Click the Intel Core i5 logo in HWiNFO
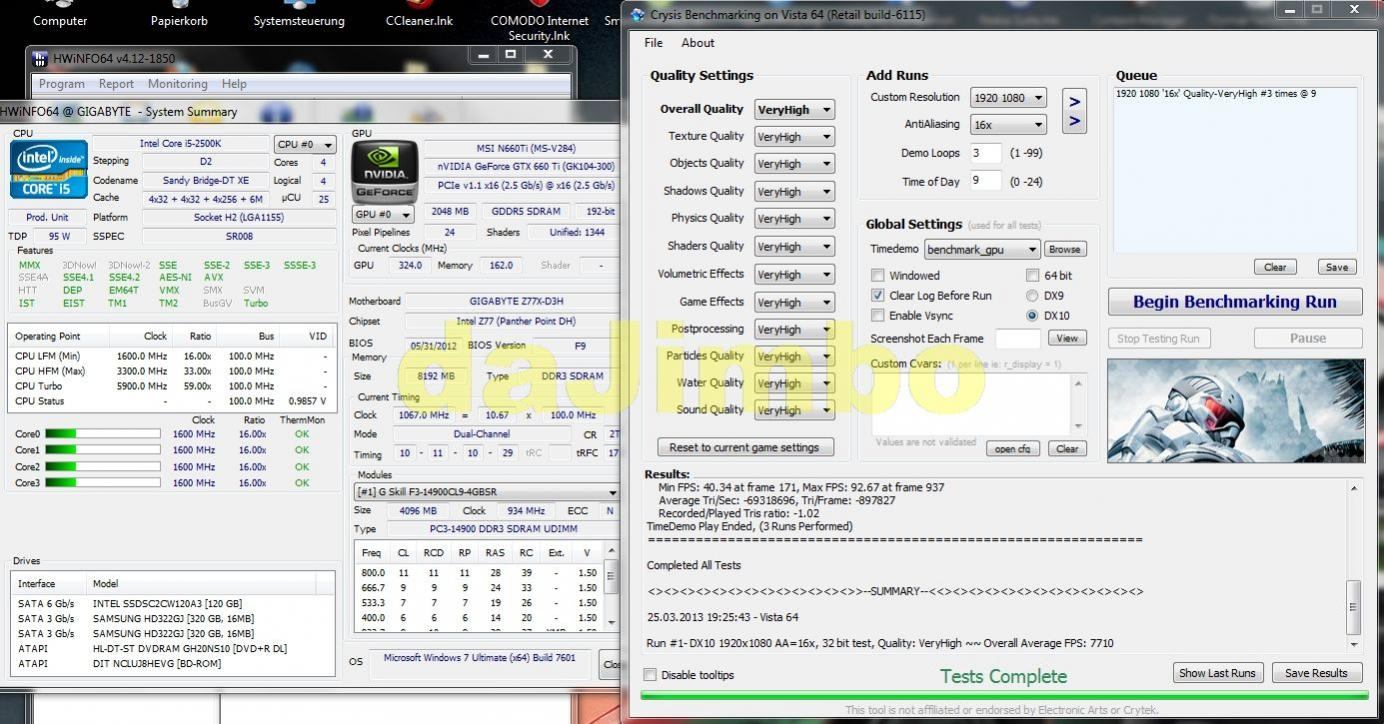1384x724 pixels. pos(49,169)
